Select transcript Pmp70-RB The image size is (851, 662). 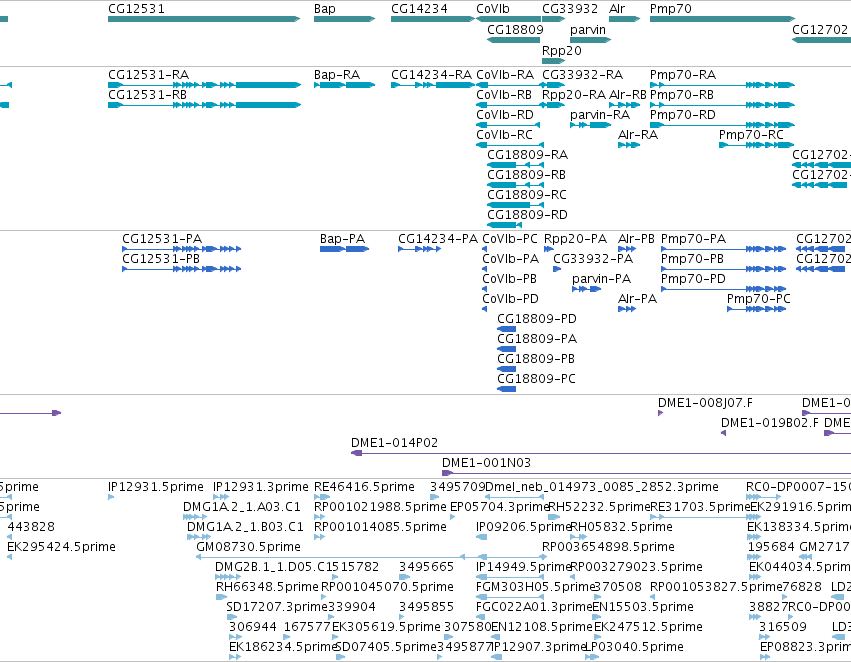tap(722, 105)
